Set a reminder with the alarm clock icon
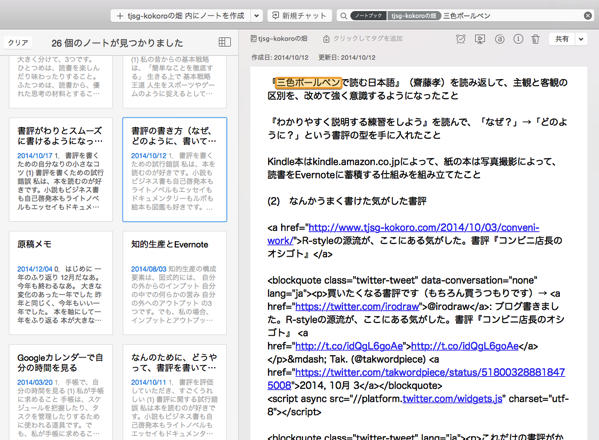 461,39
